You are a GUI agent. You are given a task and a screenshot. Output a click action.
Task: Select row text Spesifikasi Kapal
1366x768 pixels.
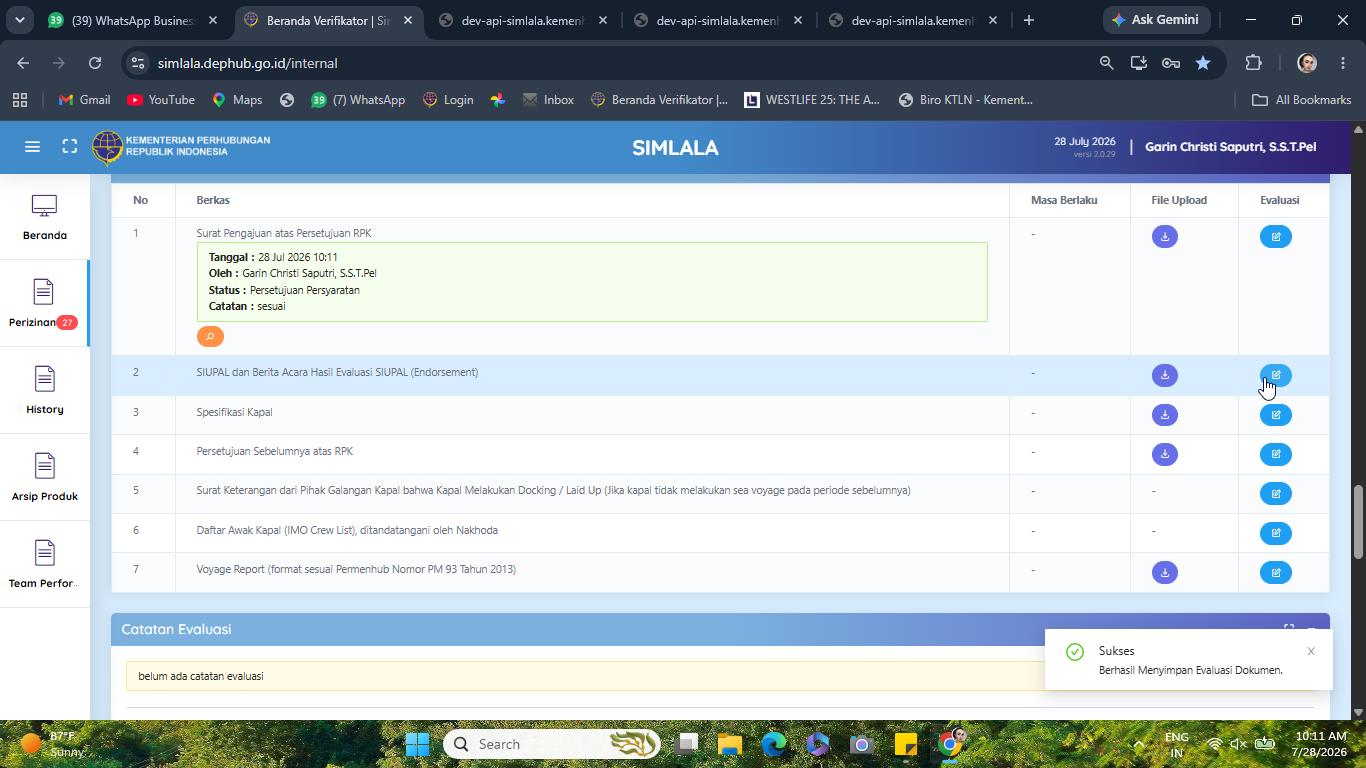tap(234, 412)
